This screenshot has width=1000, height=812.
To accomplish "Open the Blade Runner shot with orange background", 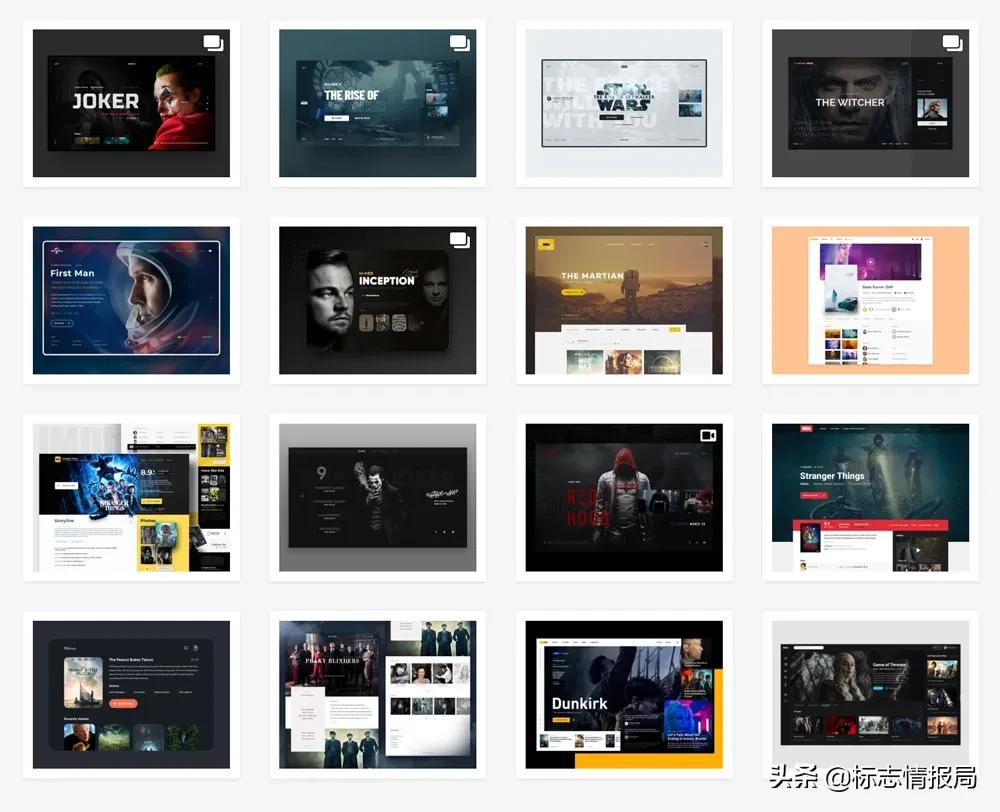I will tap(869, 300).
